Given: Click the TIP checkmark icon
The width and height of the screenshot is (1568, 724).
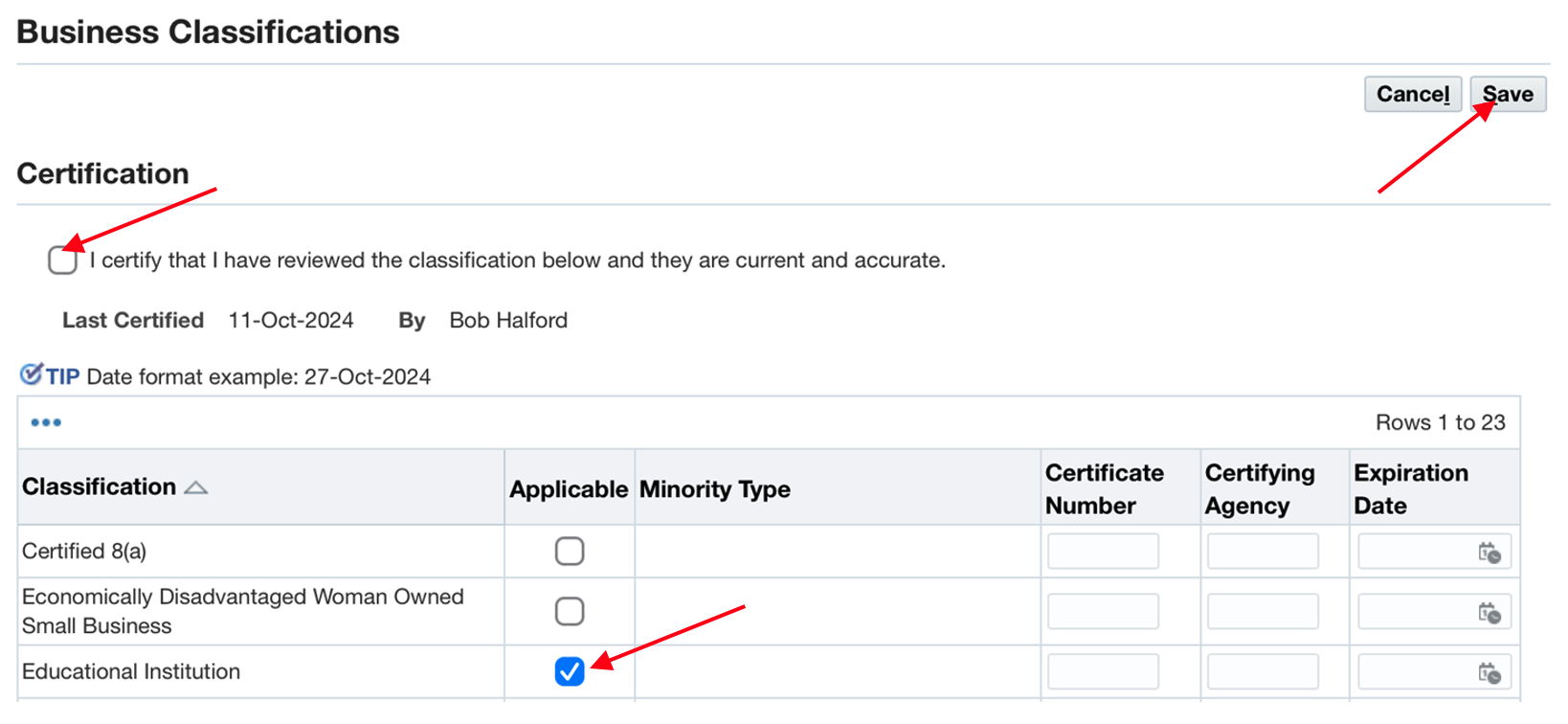Looking at the screenshot, I should (32, 373).
